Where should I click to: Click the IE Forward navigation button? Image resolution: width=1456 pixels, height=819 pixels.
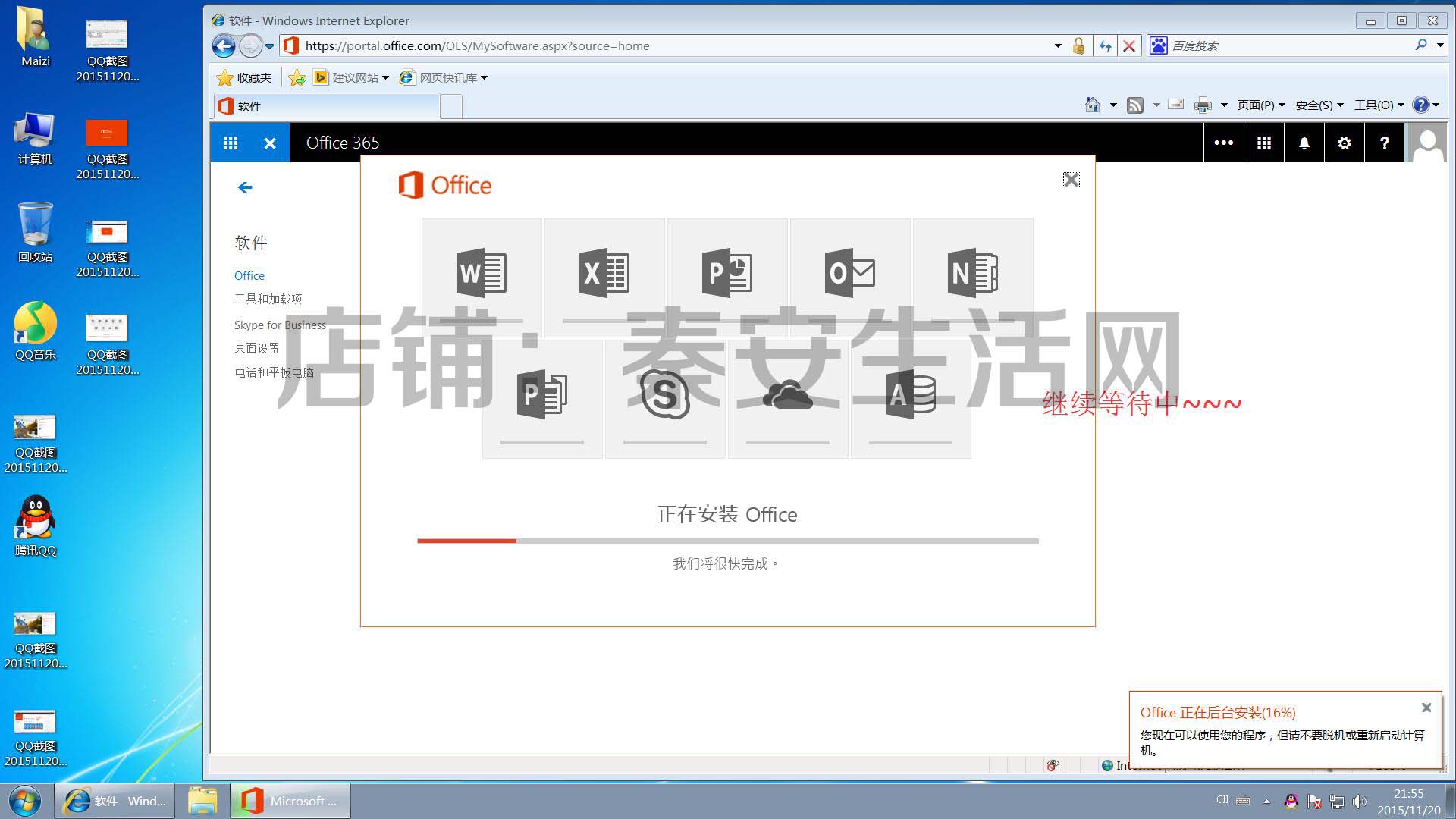[250, 46]
